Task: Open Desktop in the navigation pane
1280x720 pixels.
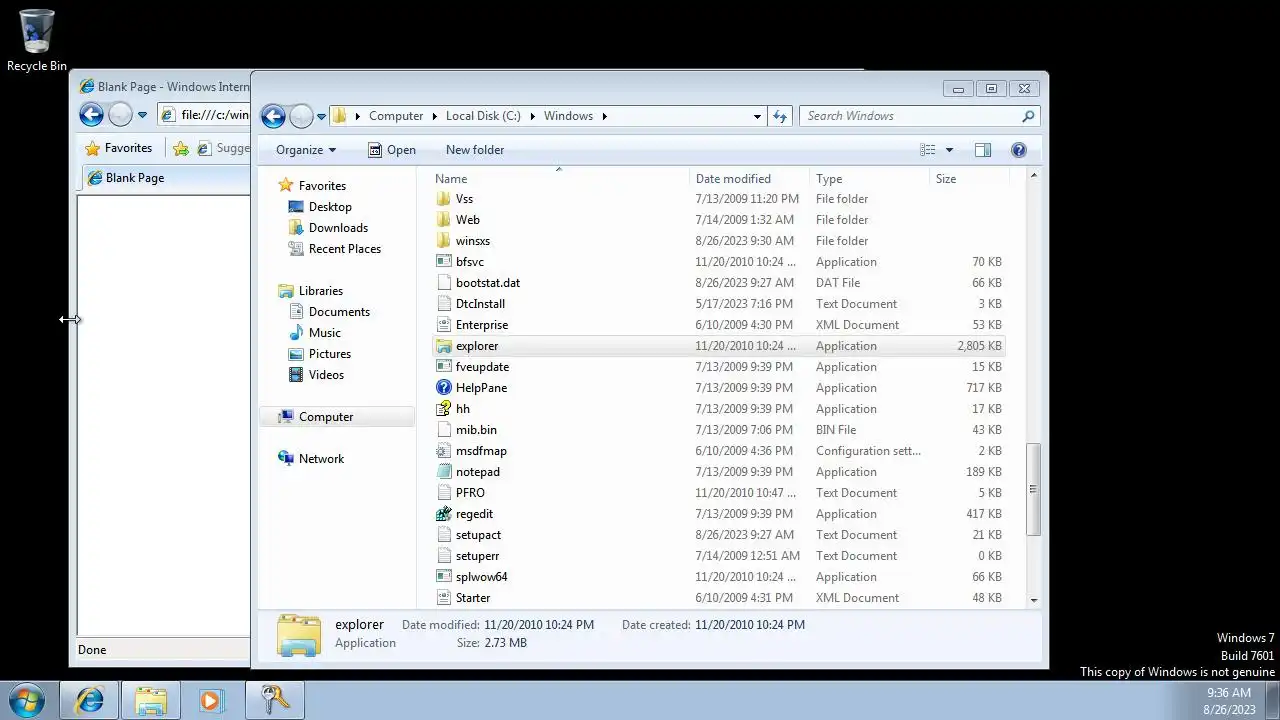Action: pos(329,207)
